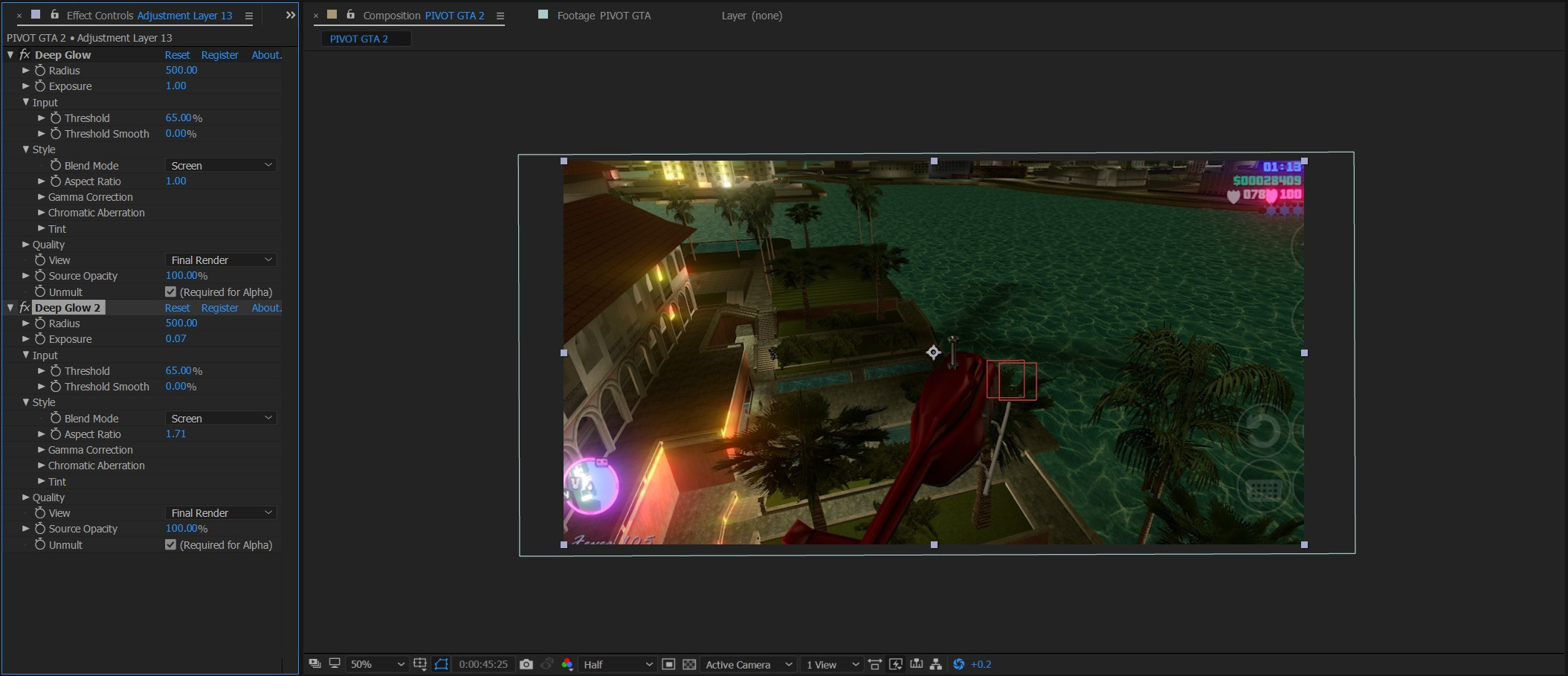Click the Primary Viewer monitor icon
This screenshot has height=676, width=1568.
[335, 664]
